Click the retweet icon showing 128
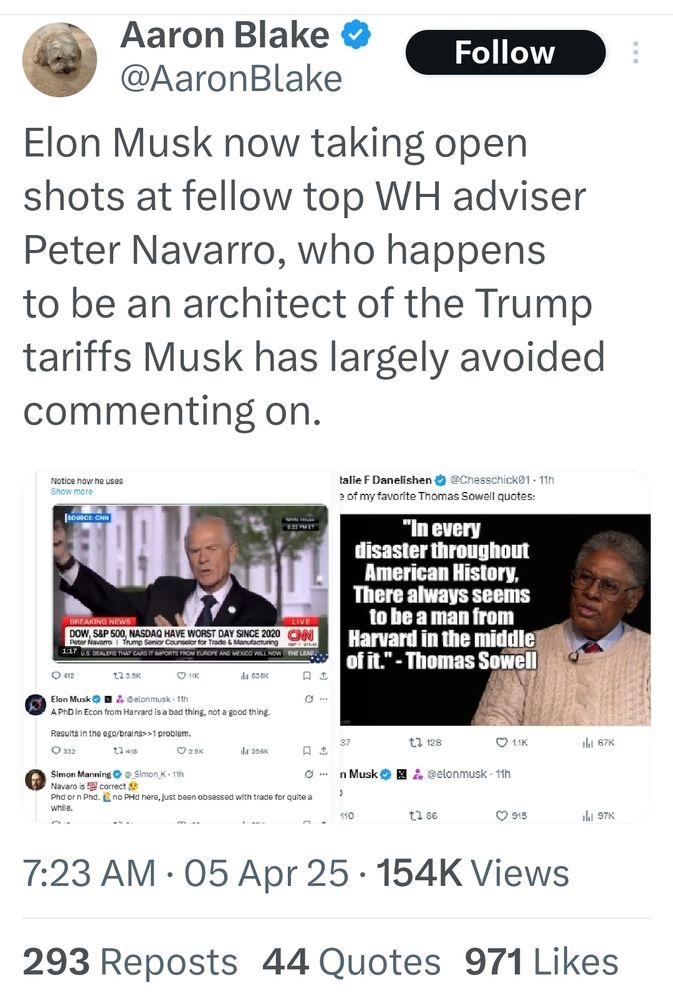 (416, 742)
